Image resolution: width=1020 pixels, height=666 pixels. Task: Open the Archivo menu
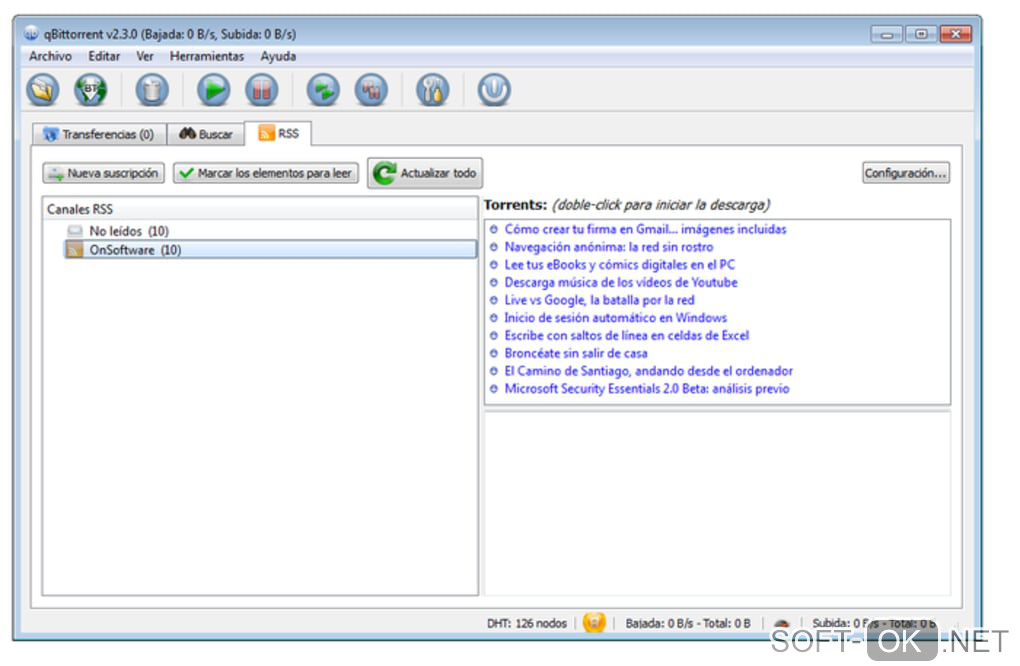click(x=50, y=56)
